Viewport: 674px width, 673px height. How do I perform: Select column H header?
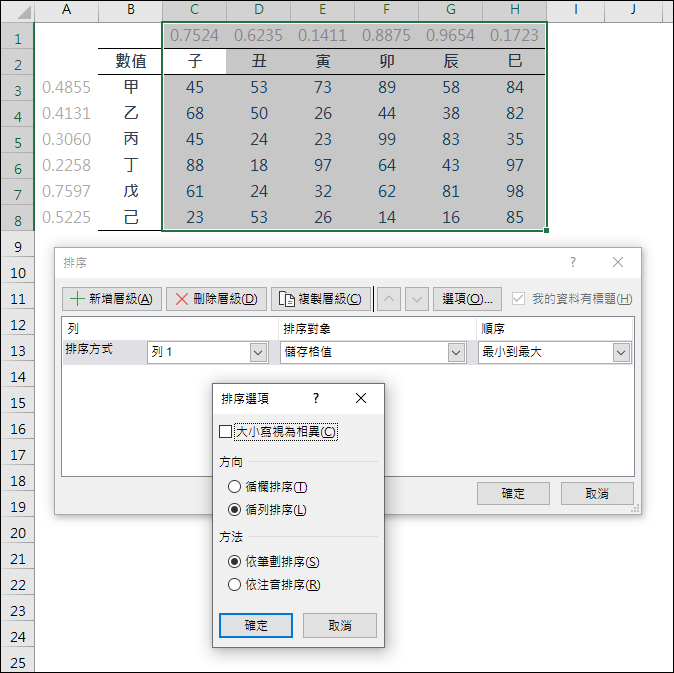(515, 9)
